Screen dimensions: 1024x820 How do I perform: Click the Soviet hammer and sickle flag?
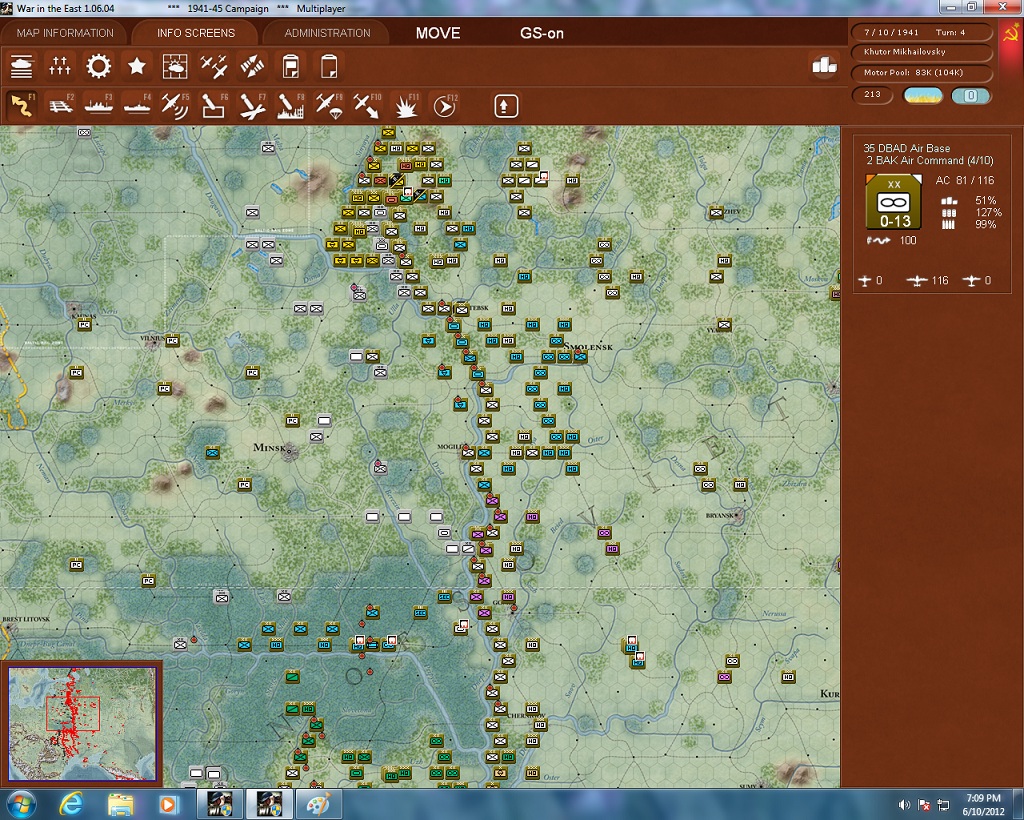(x=1011, y=33)
